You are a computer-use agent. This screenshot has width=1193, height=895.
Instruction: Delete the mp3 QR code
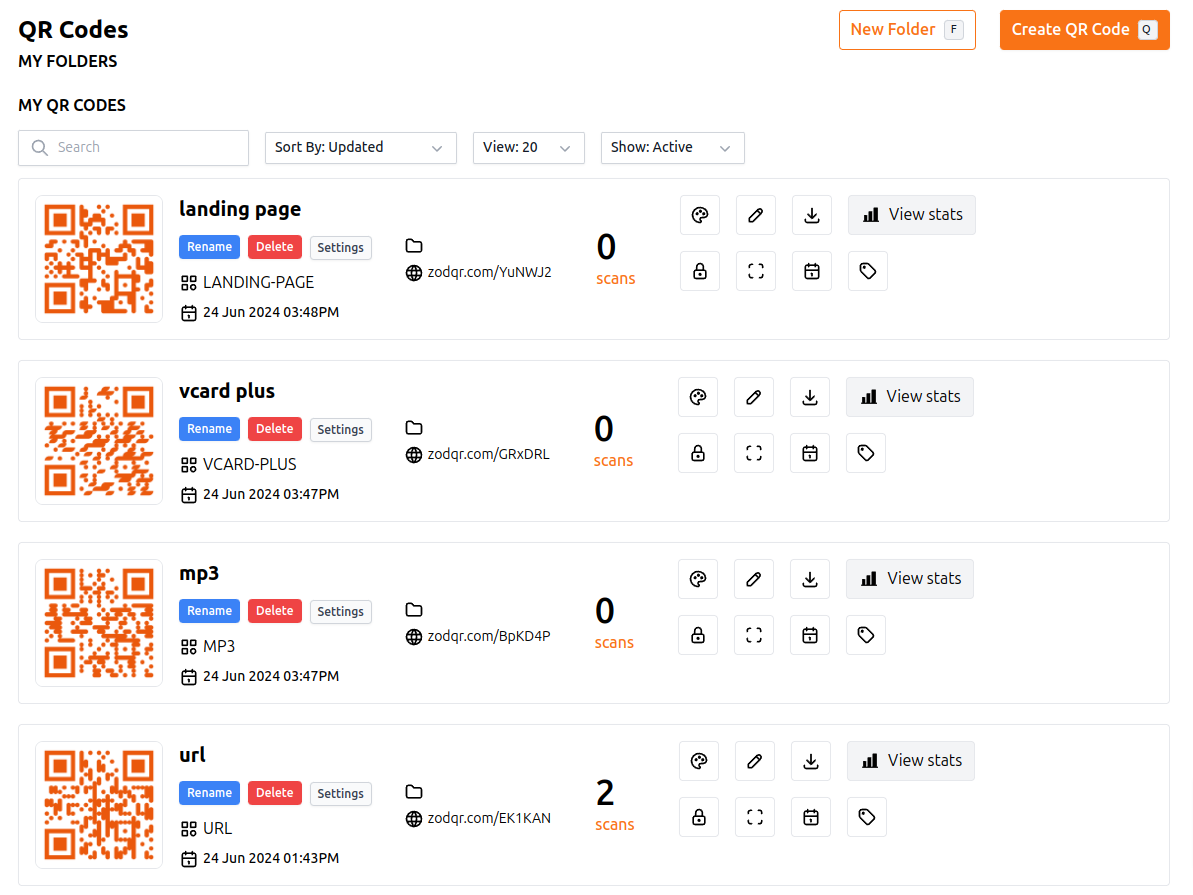coord(275,610)
